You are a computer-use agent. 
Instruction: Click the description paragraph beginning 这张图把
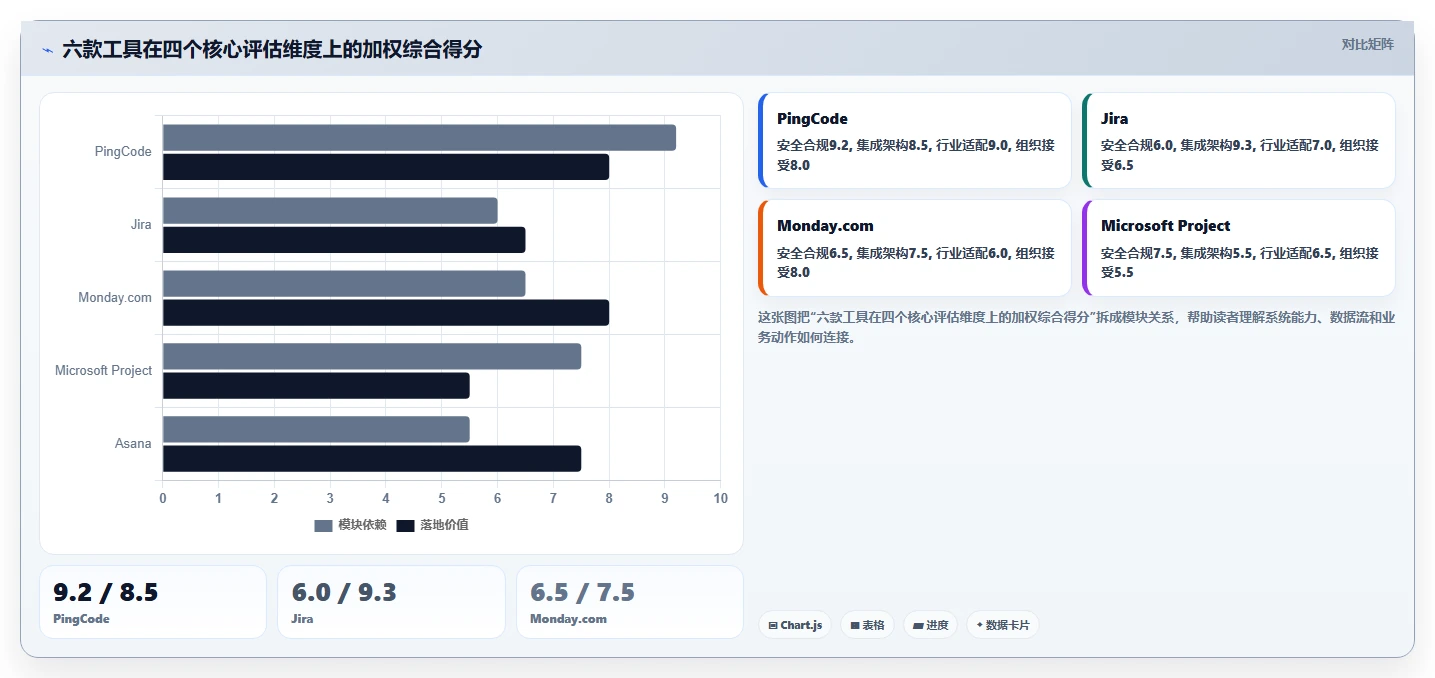pos(1076,327)
